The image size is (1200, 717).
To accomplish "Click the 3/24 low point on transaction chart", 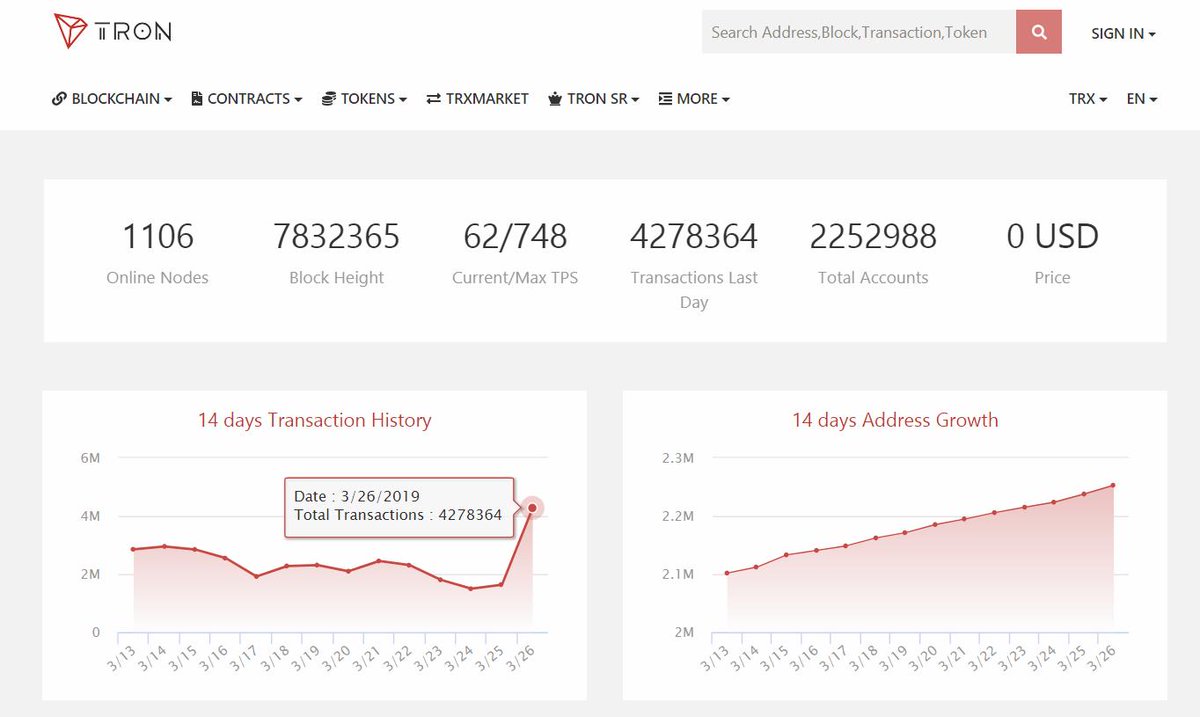I will [471, 588].
